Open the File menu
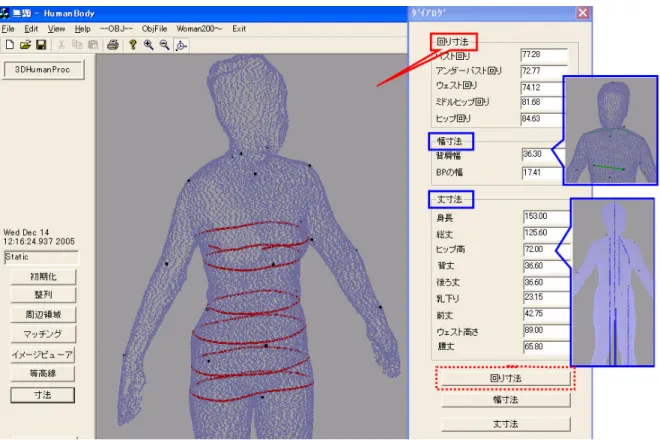This screenshot has width=660, height=440. 8,29
